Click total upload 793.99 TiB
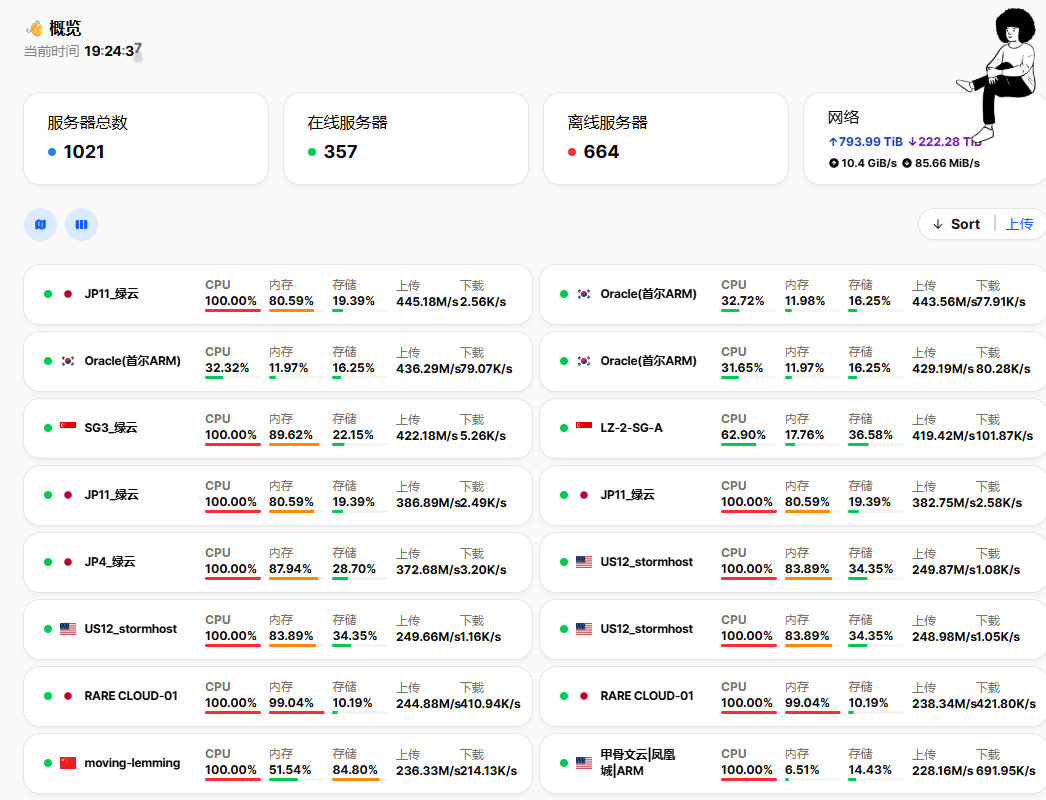Screen dimensions: 1046x800 tap(865, 141)
